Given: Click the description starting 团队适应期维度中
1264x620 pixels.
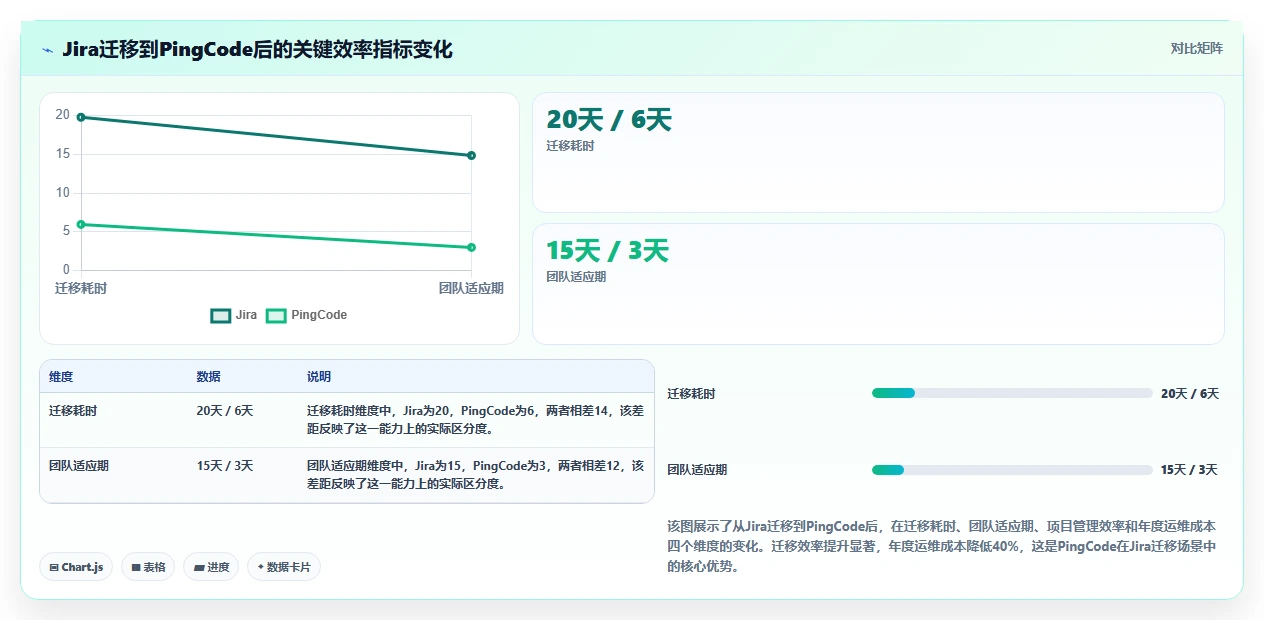Looking at the screenshot, I should 475,475.
